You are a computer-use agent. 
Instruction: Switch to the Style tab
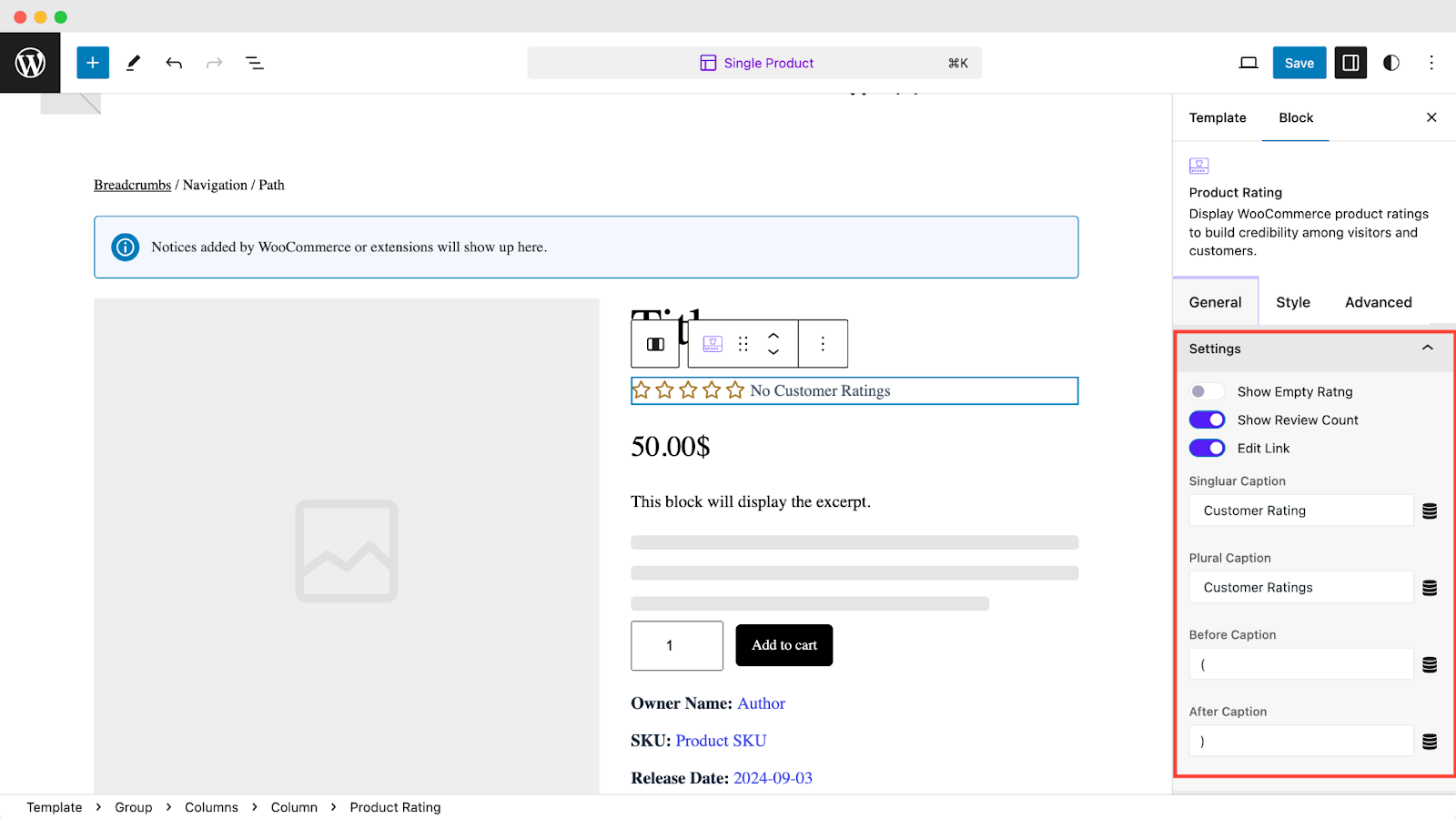[x=1291, y=301]
